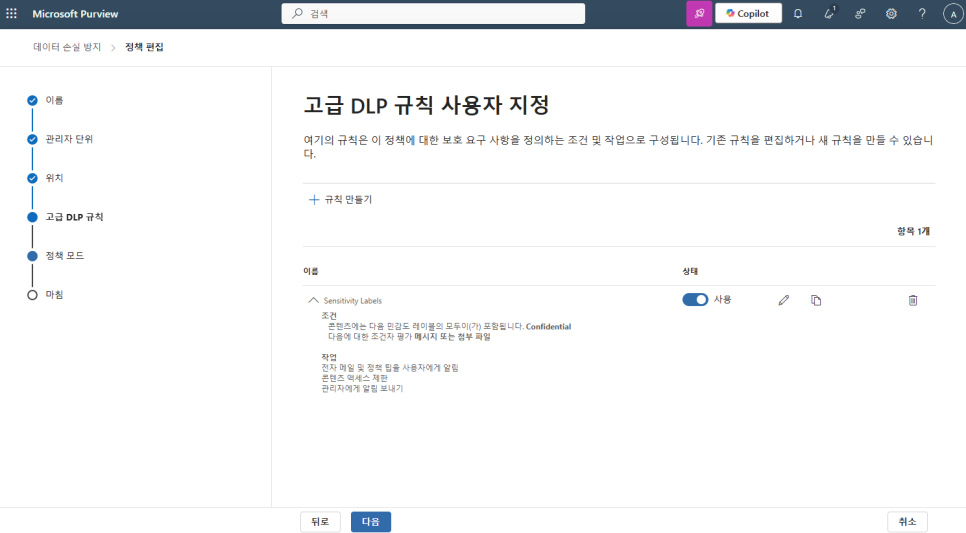966x533 pixels.
Task: Open the account avatar menu
Action: 953,14
